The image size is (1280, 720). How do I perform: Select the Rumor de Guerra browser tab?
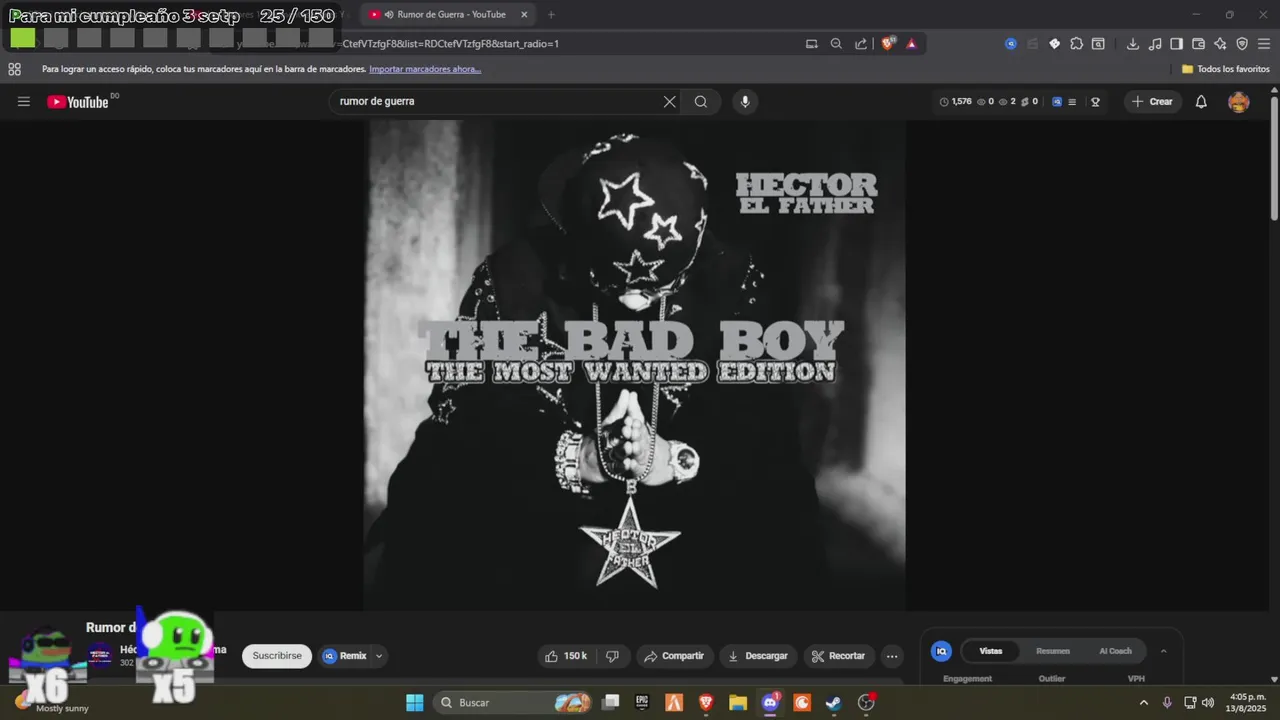448,15
